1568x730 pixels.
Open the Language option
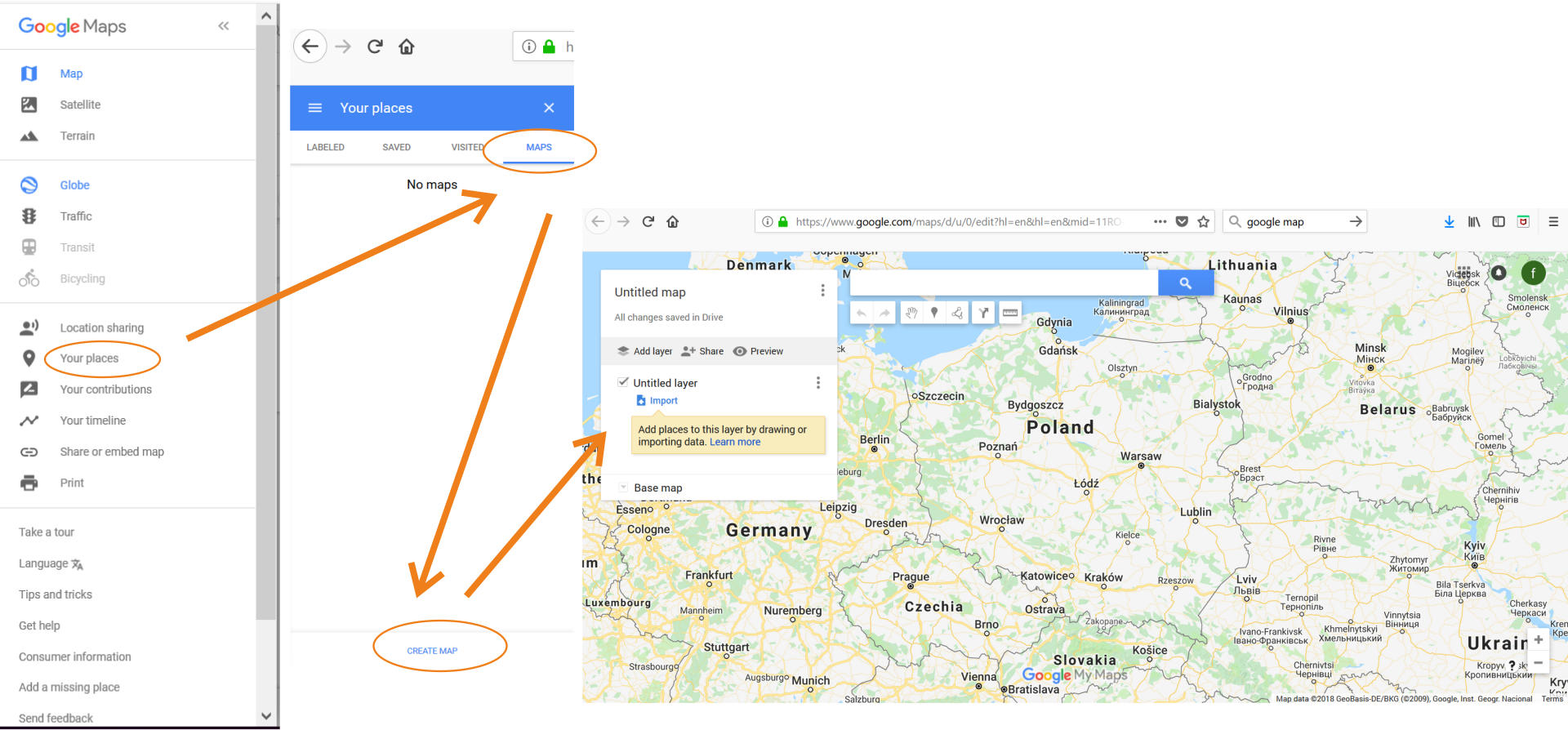tap(51, 563)
